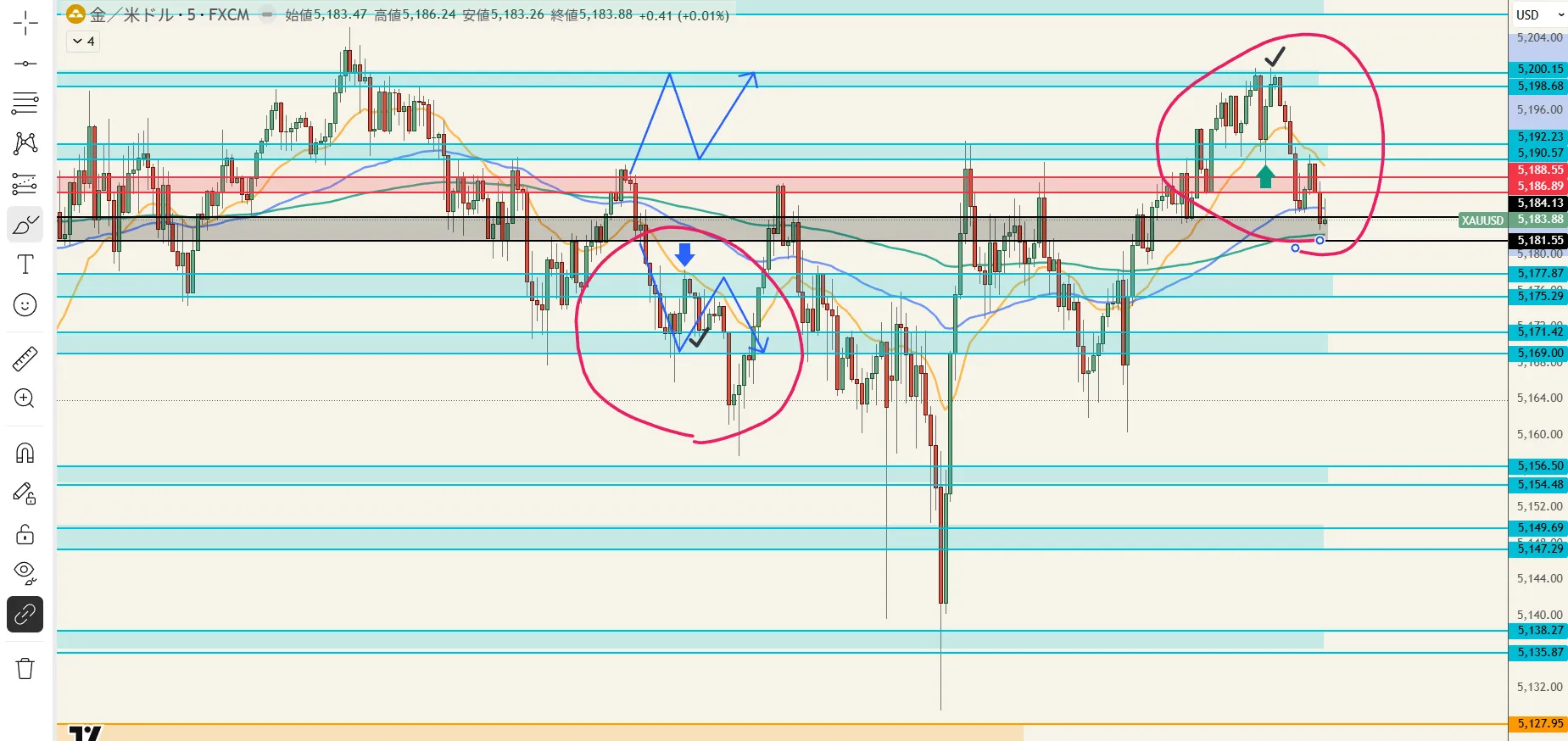The image size is (1568, 741).
Task: Click the 5,147.29 price label
Action: pos(1540,549)
